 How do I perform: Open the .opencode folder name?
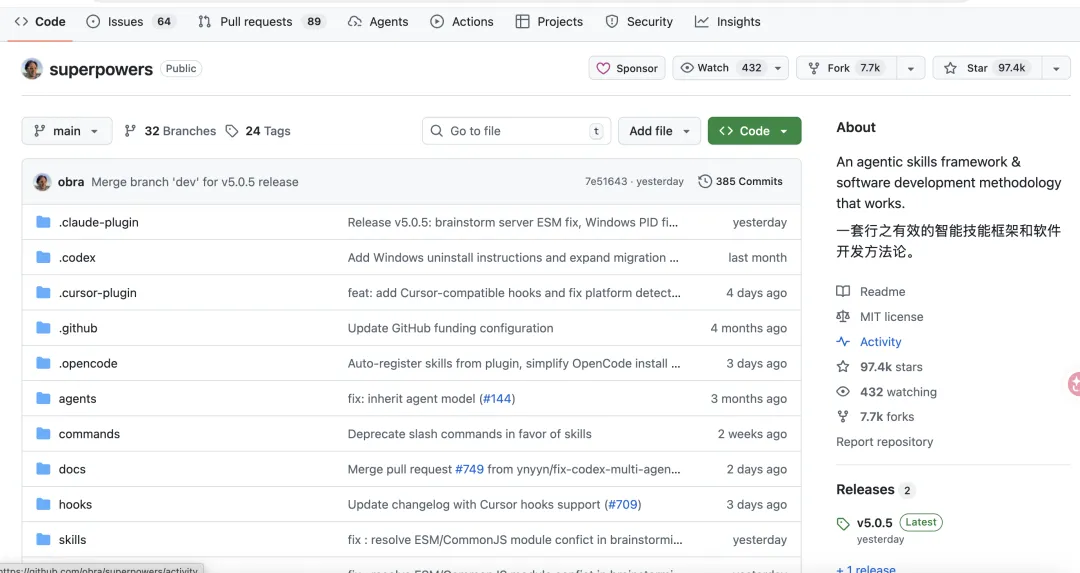pos(88,363)
